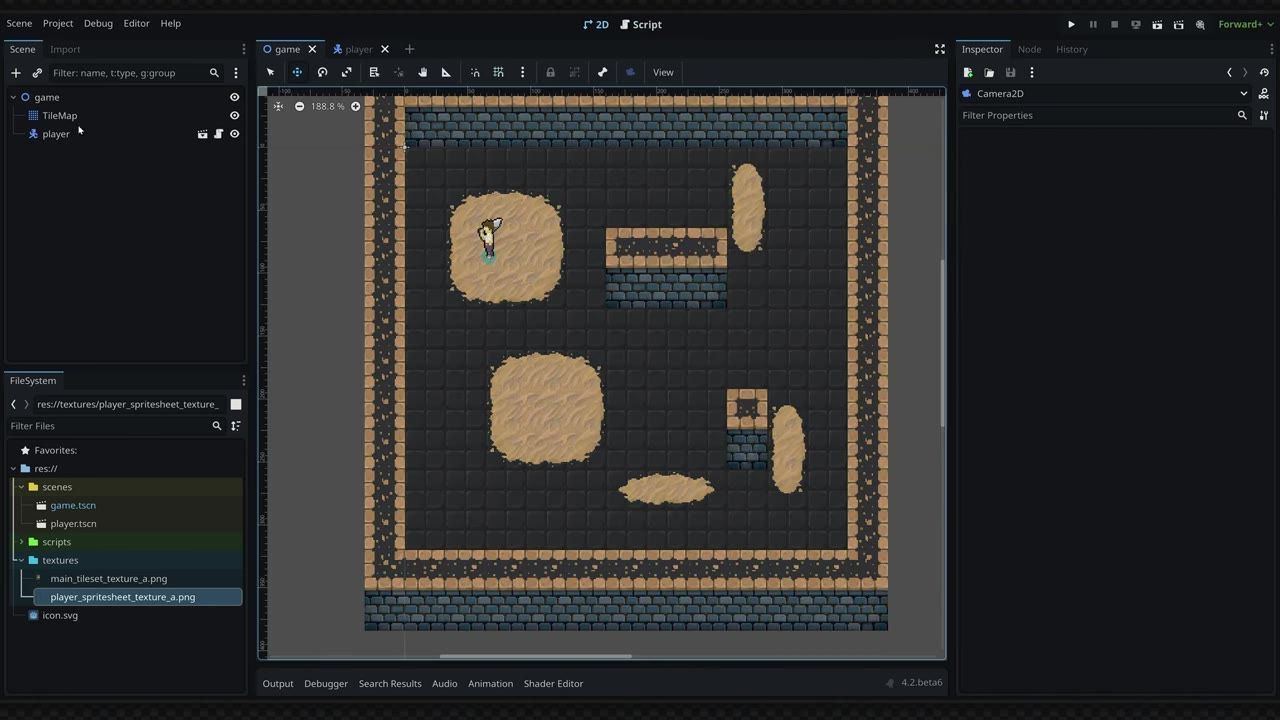
Task: Open the player node's attached script
Action: click(218, 134)
